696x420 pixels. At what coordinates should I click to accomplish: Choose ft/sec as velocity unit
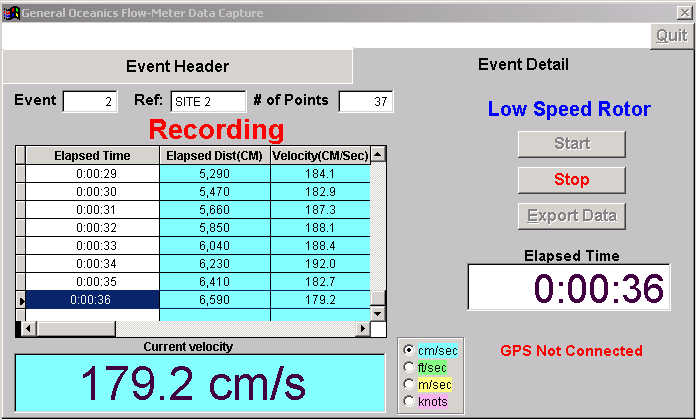(x=408, y=368)
